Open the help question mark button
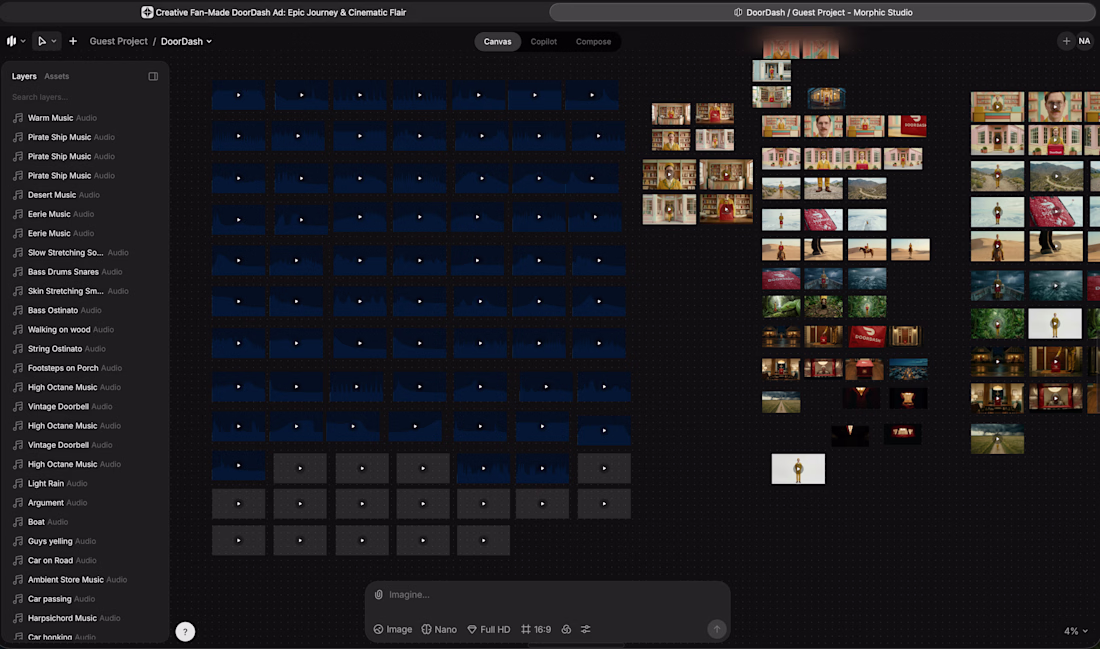Screen dimensions: 1100x649 point(185,631)
